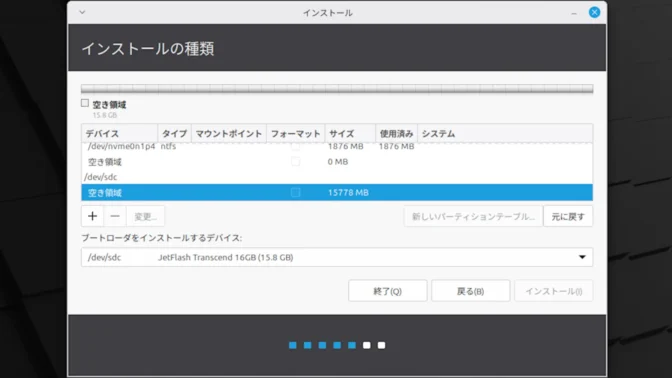
Task: Minimize the インストール window
Action: click(x=574, y=13)
